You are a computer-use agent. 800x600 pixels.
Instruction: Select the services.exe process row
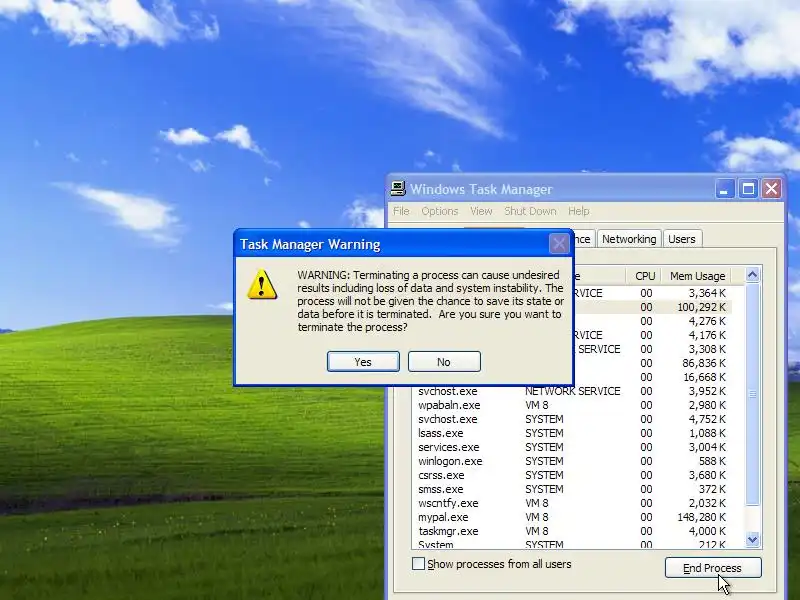pos(572,447)
